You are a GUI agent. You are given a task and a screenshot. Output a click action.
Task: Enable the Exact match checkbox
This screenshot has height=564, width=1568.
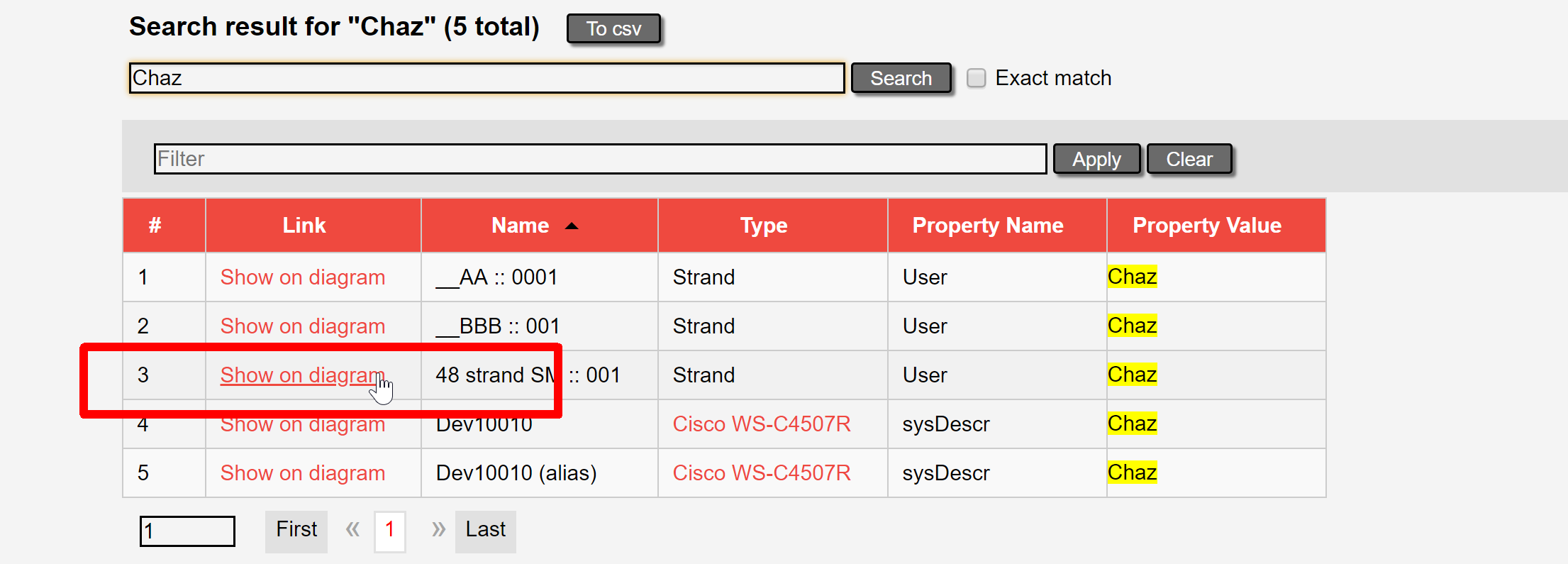pyautogui.click(x=976, y=78)
